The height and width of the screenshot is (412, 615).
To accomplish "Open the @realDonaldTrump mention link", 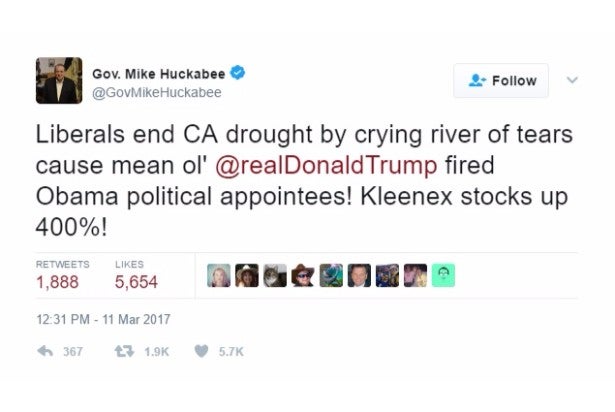I will (340, 163).
